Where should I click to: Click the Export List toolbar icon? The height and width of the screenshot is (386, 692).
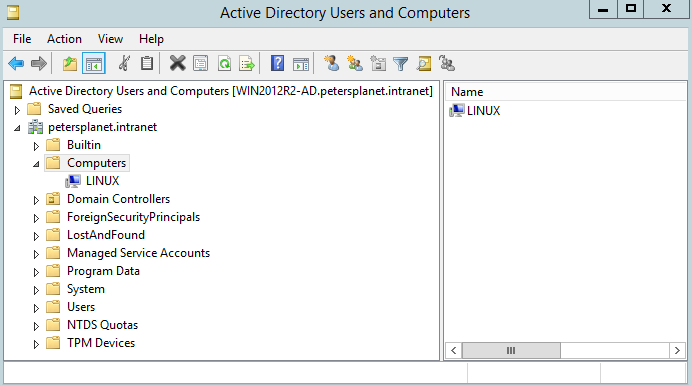(x=247, y=64)
